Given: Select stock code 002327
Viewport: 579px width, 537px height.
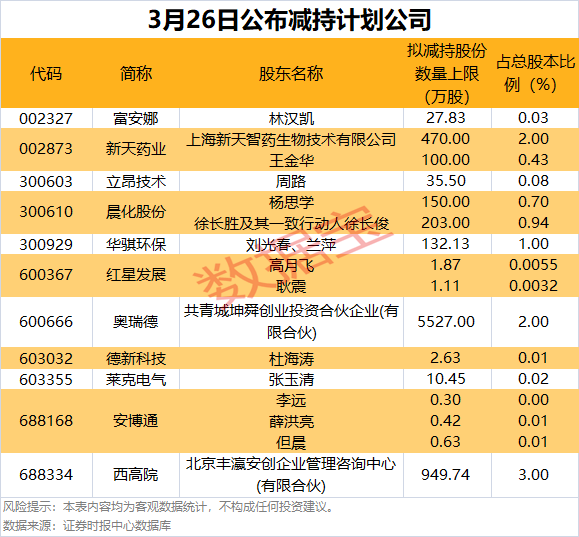Looking at the screenshot, I should 46,119.
